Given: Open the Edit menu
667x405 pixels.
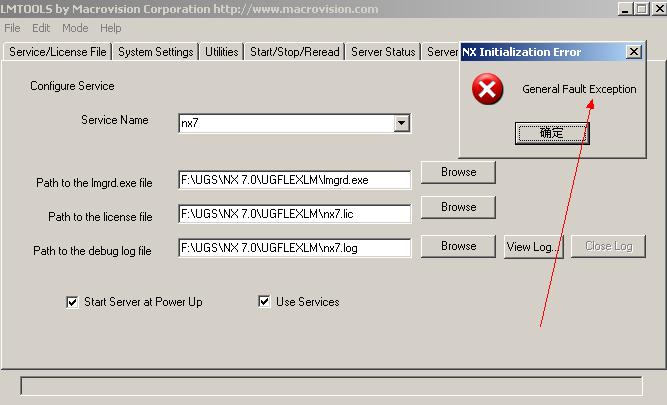Looking at the screenshot, I should 41,28.
